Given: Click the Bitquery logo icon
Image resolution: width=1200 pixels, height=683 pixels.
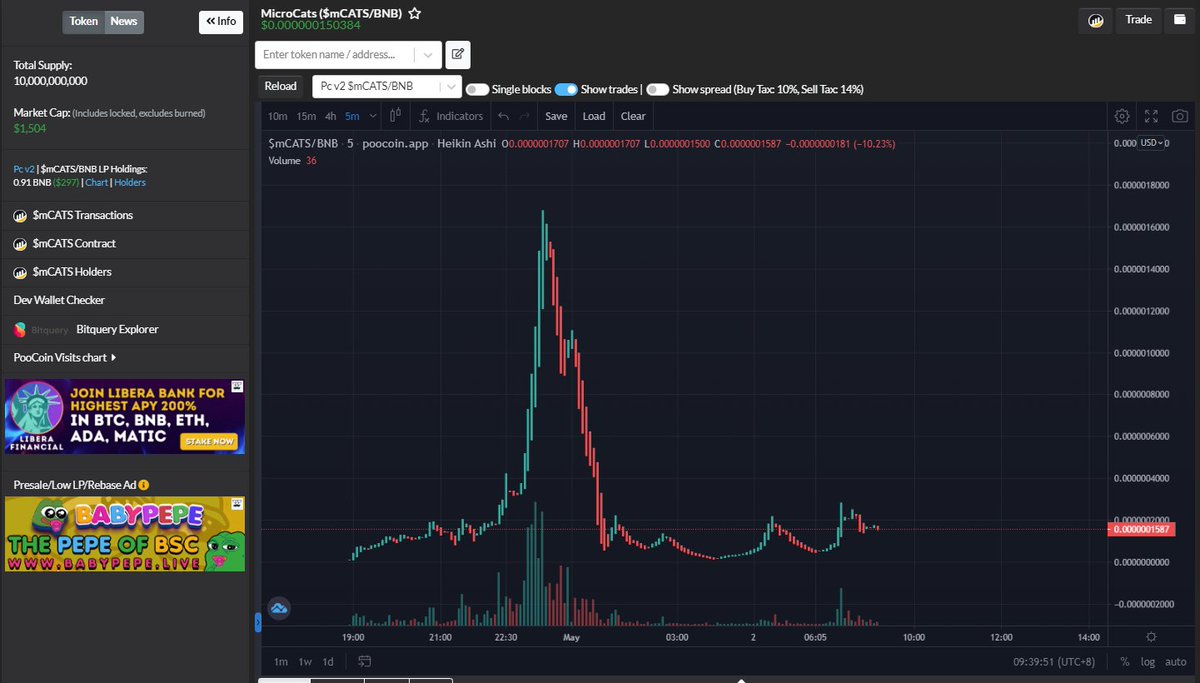Looking at the screenshot, I should coord(20,329).
